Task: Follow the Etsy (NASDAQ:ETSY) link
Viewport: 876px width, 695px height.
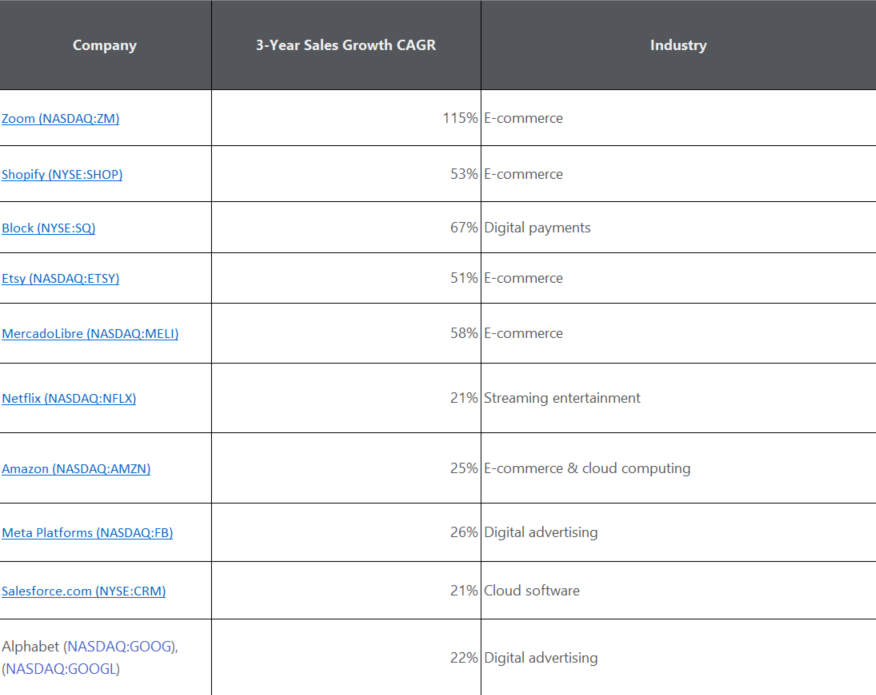Action: tap(60, 278)
